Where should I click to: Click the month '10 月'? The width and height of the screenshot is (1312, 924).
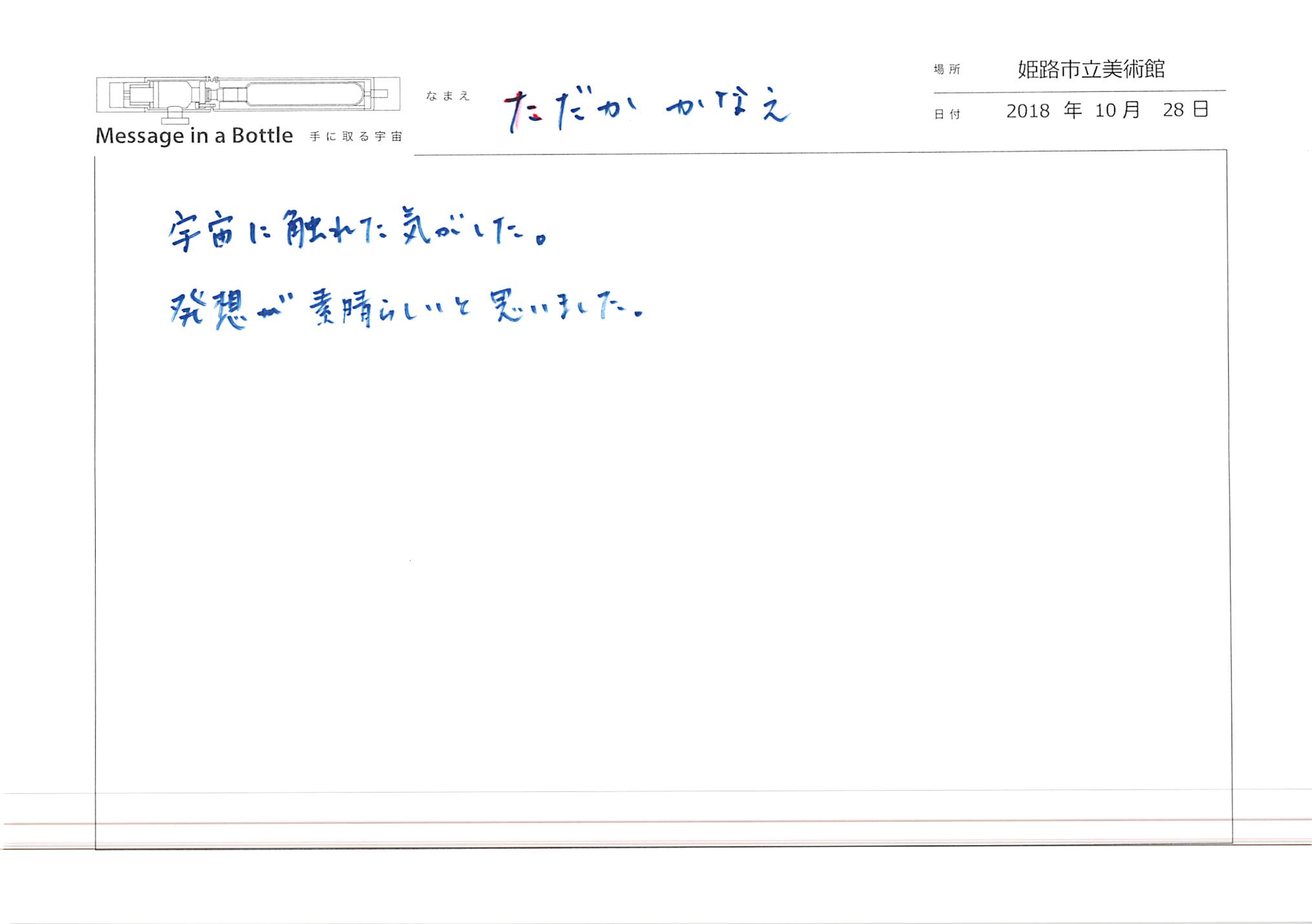point(1117,111)
